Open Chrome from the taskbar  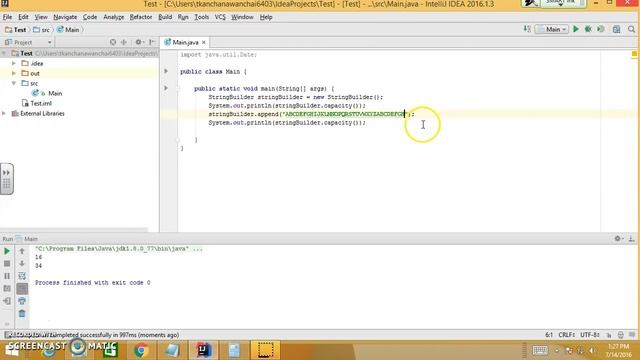pyautogui.click(x=141, y=350)
